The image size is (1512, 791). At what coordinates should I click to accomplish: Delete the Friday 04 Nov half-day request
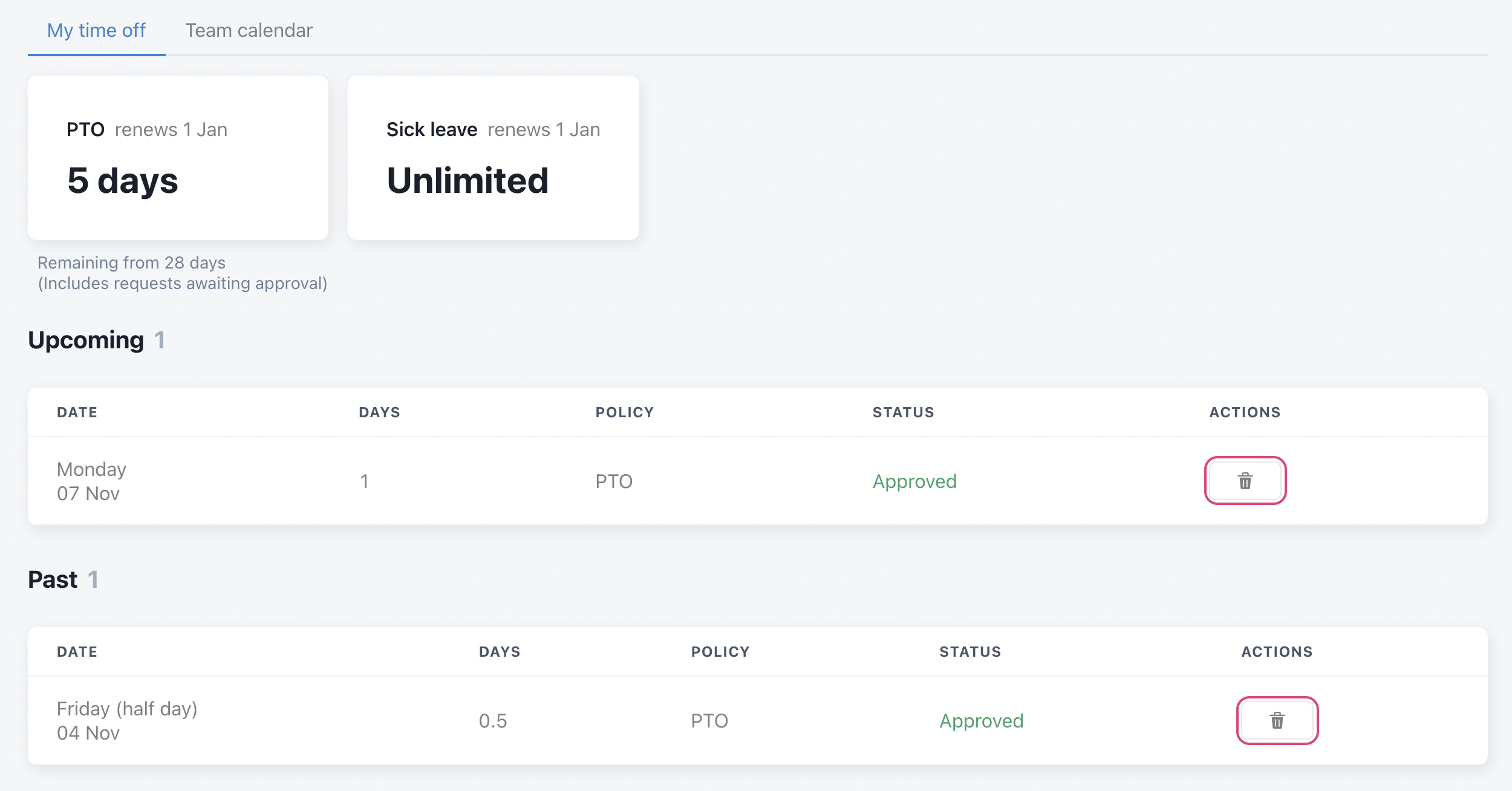tap(1277, 720)
